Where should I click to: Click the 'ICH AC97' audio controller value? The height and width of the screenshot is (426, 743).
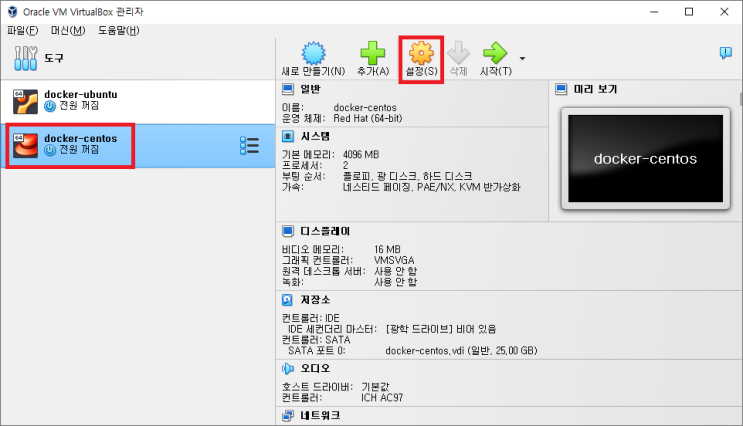(382, 398)
